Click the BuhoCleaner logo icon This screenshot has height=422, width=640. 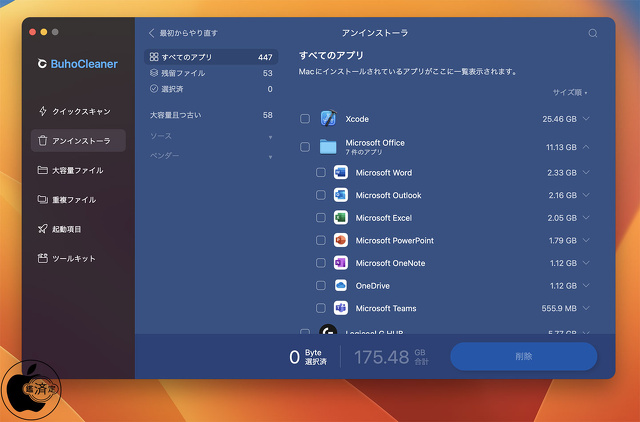(x=42, y=64)
